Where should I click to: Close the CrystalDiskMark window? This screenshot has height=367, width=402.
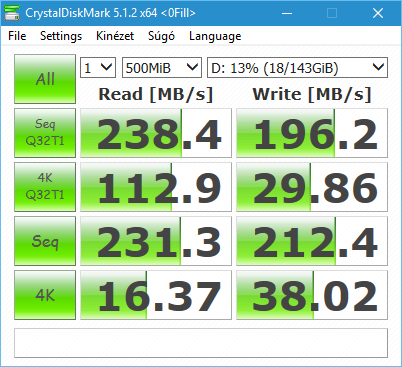coord(378,13)
